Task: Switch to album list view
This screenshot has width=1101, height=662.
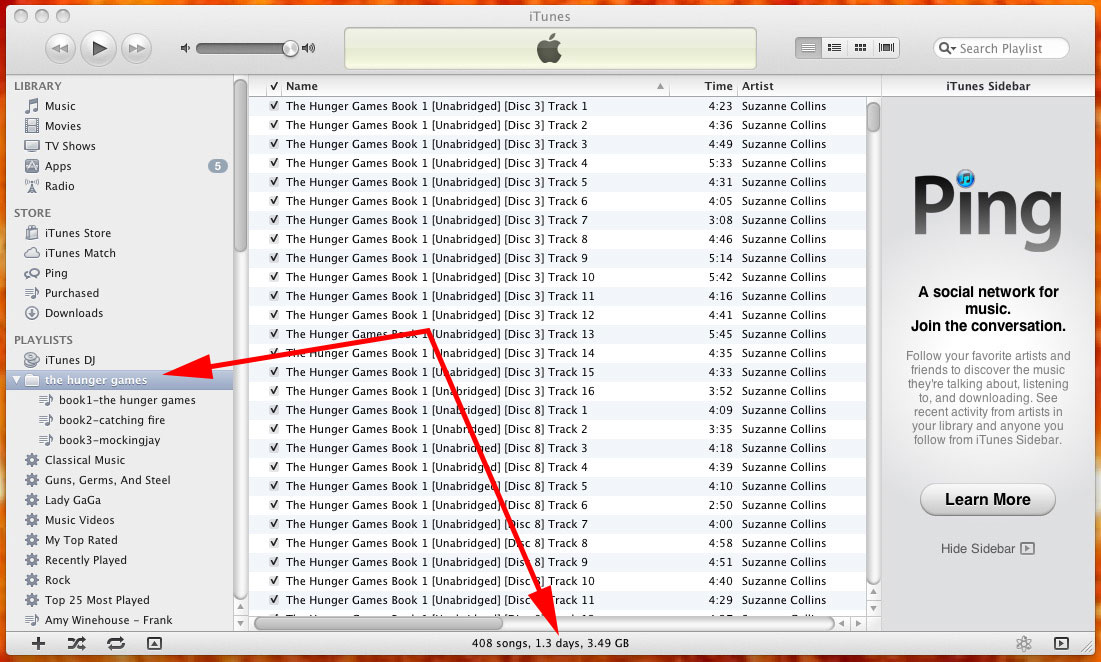Action: pyautogui.click(x=834, y=48)
